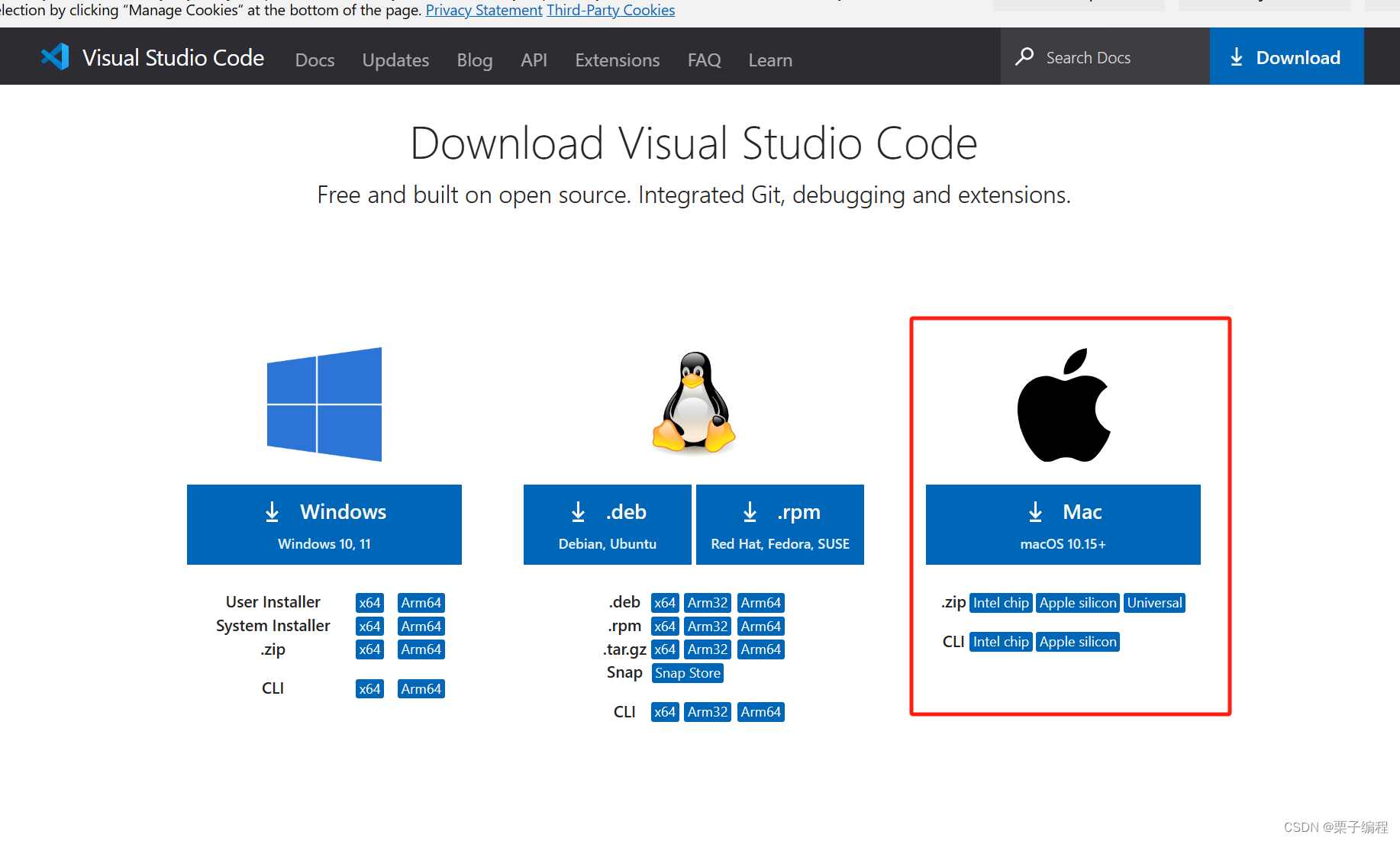Image resolution: width=1400 pixels, height=841 pixels.
Task: Select Arm32 for Linux .tar.gz
Action: point(708,649)
